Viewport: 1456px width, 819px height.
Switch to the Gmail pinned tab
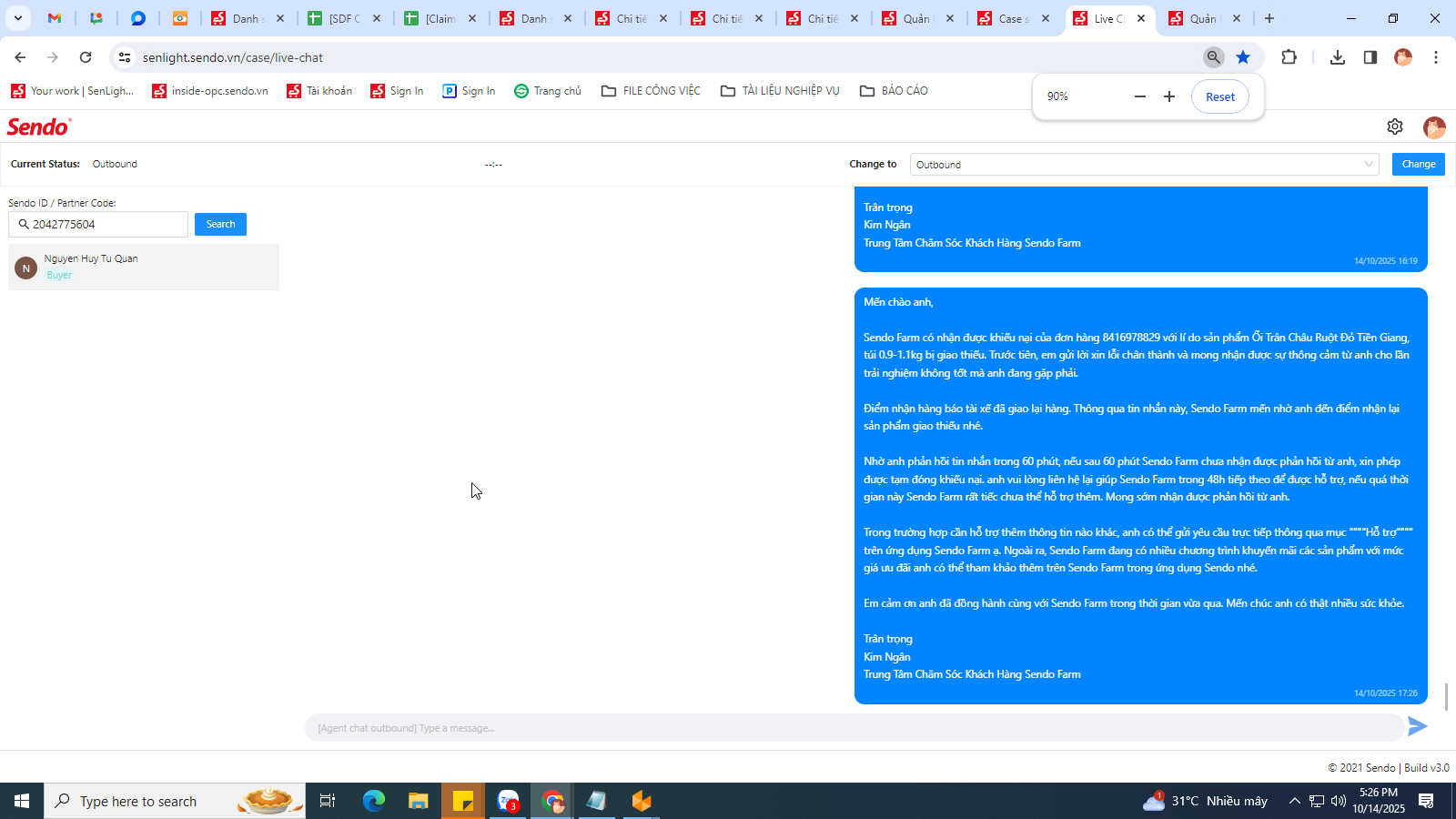55,18
